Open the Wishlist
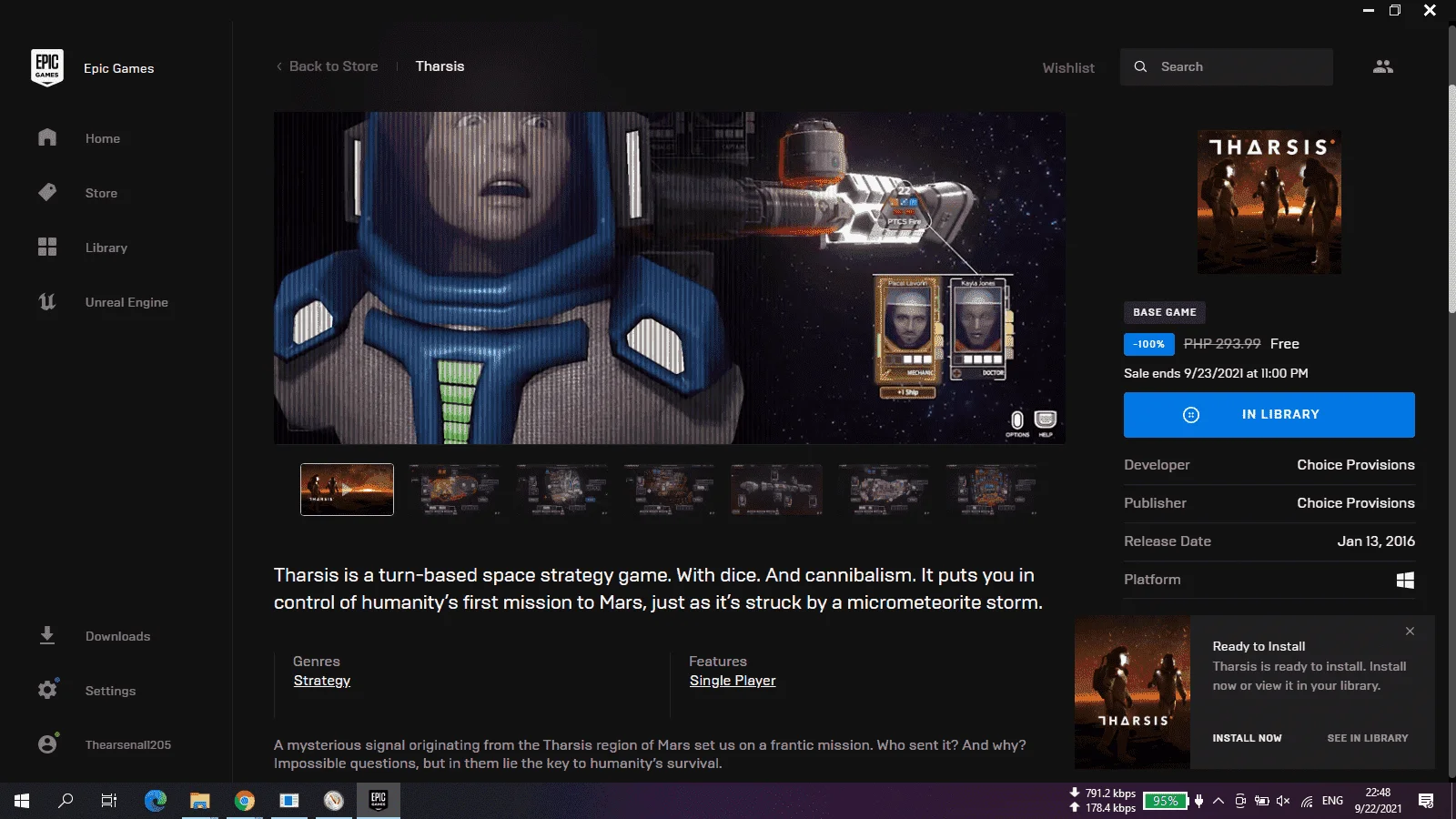The image size is (1456, 819). (1068, 67)
